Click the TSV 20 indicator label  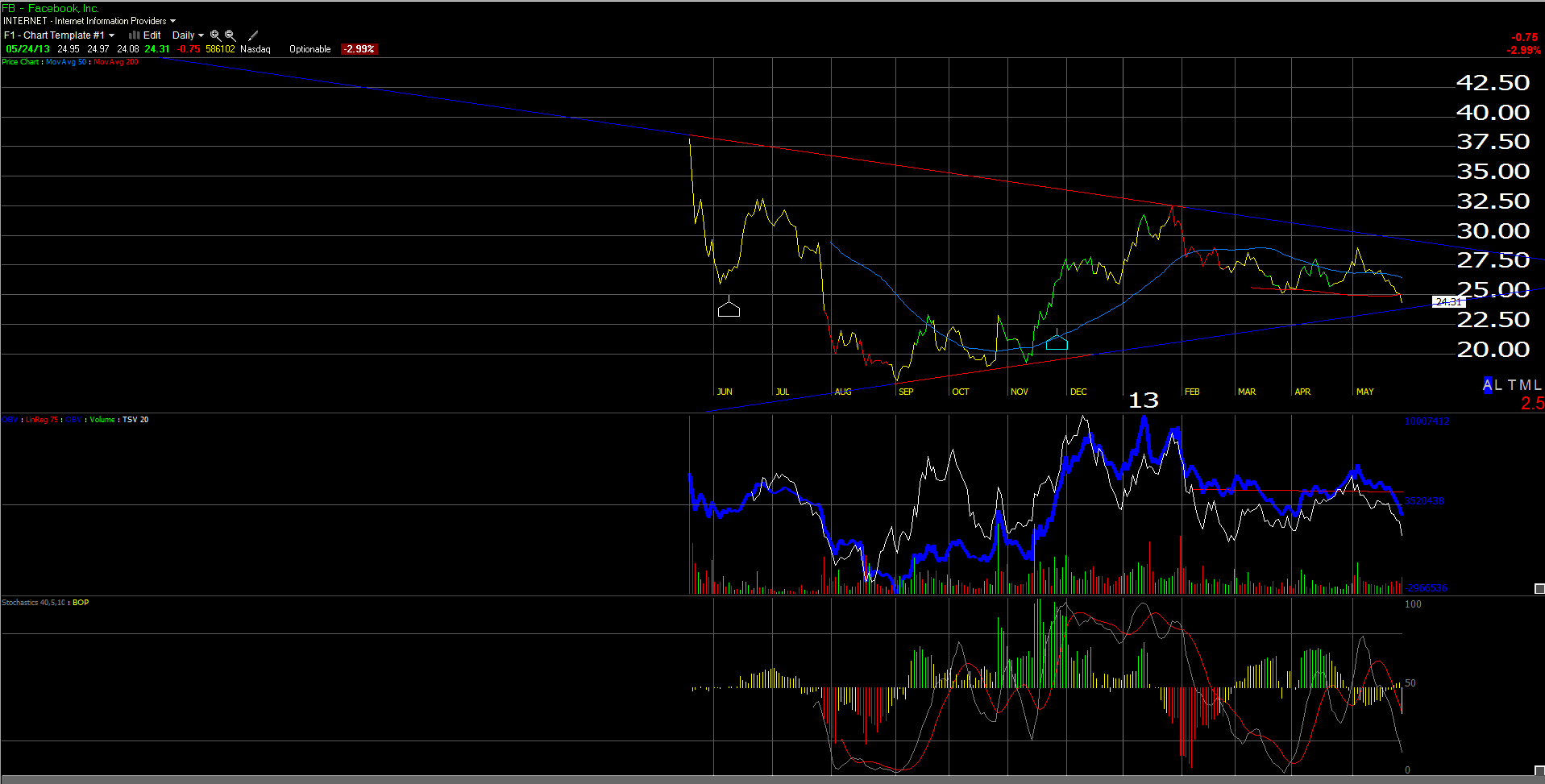tap(135, 420)
